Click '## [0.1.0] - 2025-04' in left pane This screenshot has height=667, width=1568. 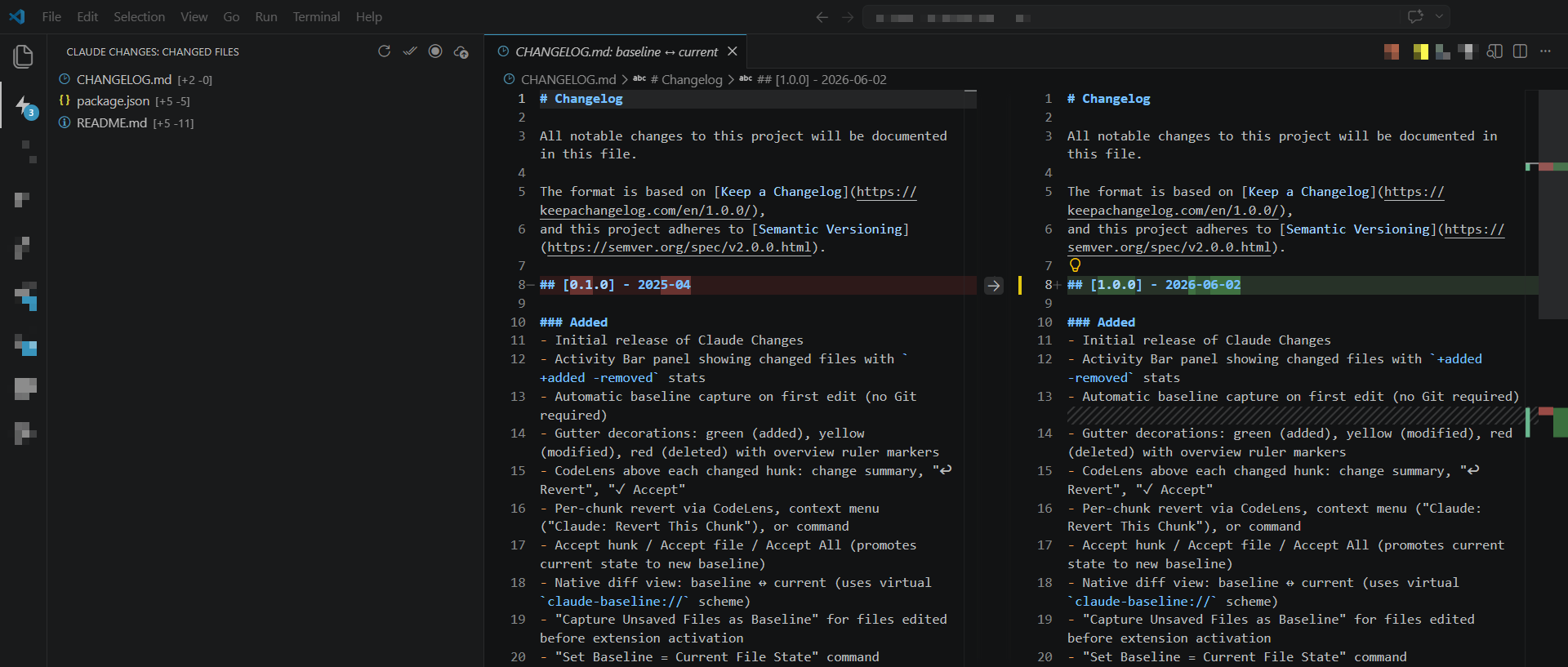[615, 285]
